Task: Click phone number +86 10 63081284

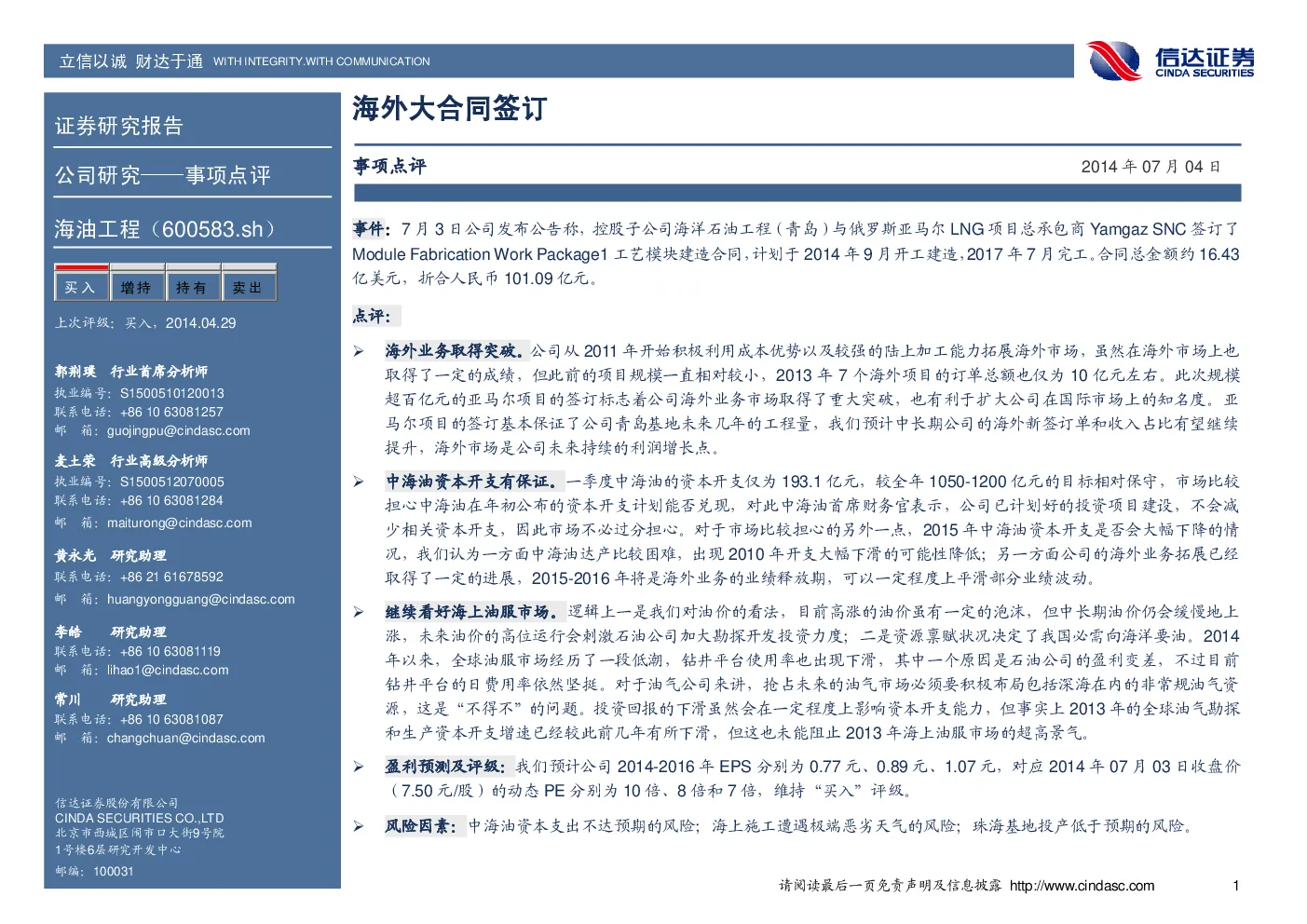Action: pyautogui.click(x=171, y=500)
